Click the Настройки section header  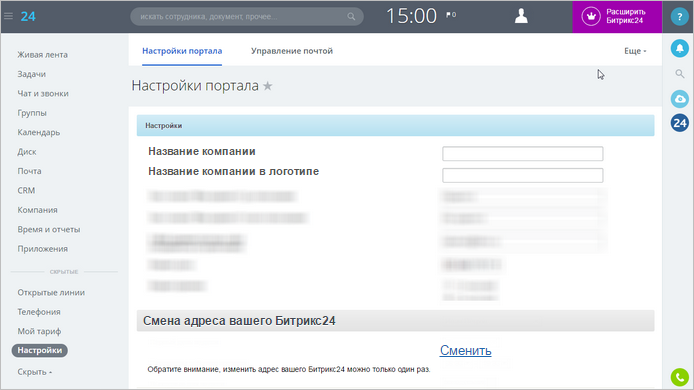pyautogui.click(x=395, y=126)
